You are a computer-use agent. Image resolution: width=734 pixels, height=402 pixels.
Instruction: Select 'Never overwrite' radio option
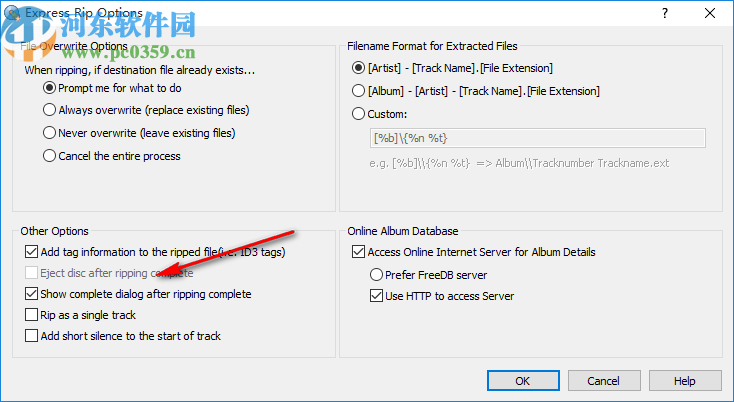click(50, 133)
